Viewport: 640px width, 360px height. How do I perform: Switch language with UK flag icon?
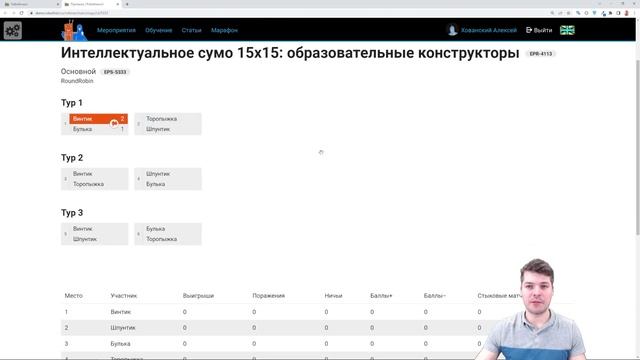[x=567, y=30]
